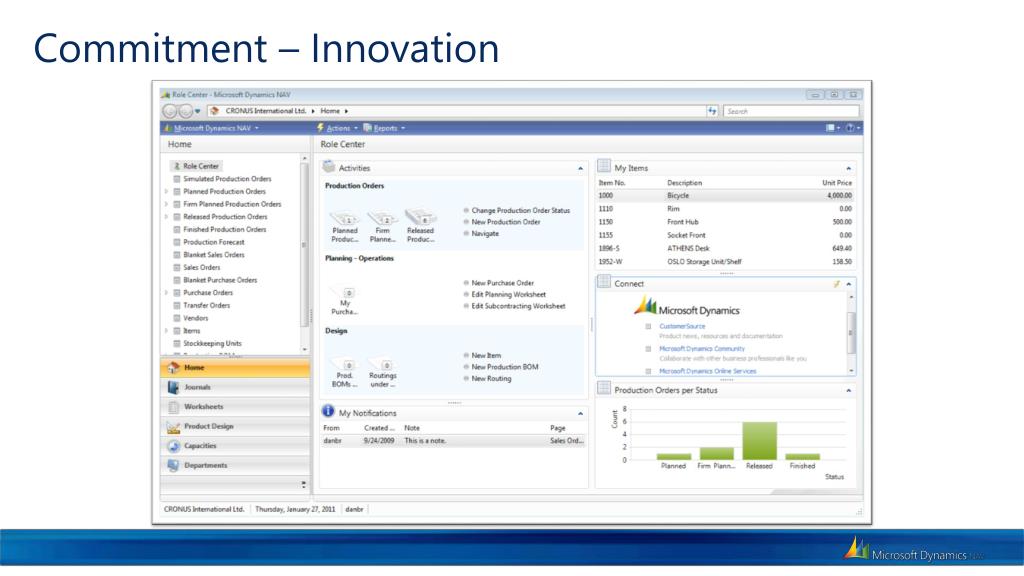Screen dimensions: 1024x576
Task: Click the help icon in menu bar
Action: coord(850,128)
